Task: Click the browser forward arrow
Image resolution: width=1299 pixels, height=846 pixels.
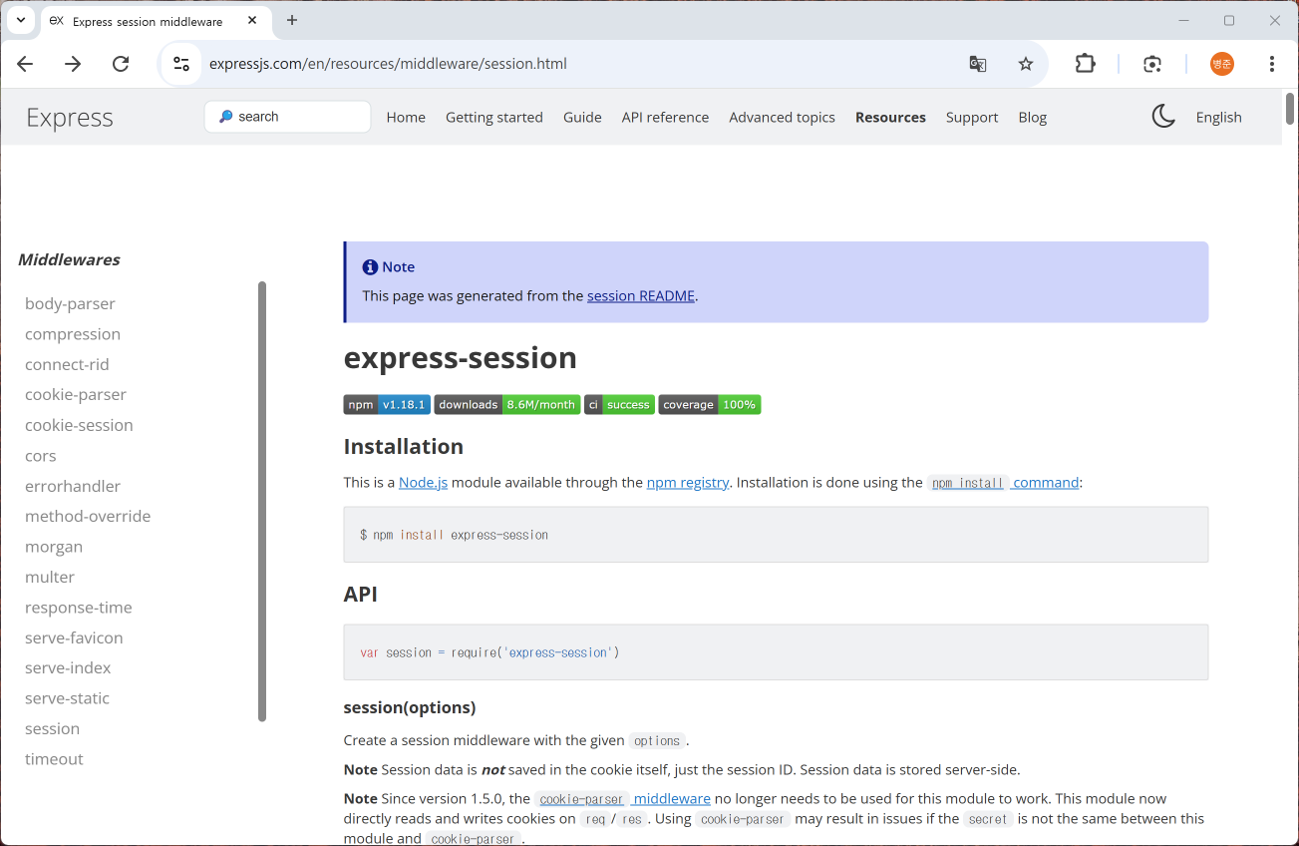Action: [x=73, y=64]
